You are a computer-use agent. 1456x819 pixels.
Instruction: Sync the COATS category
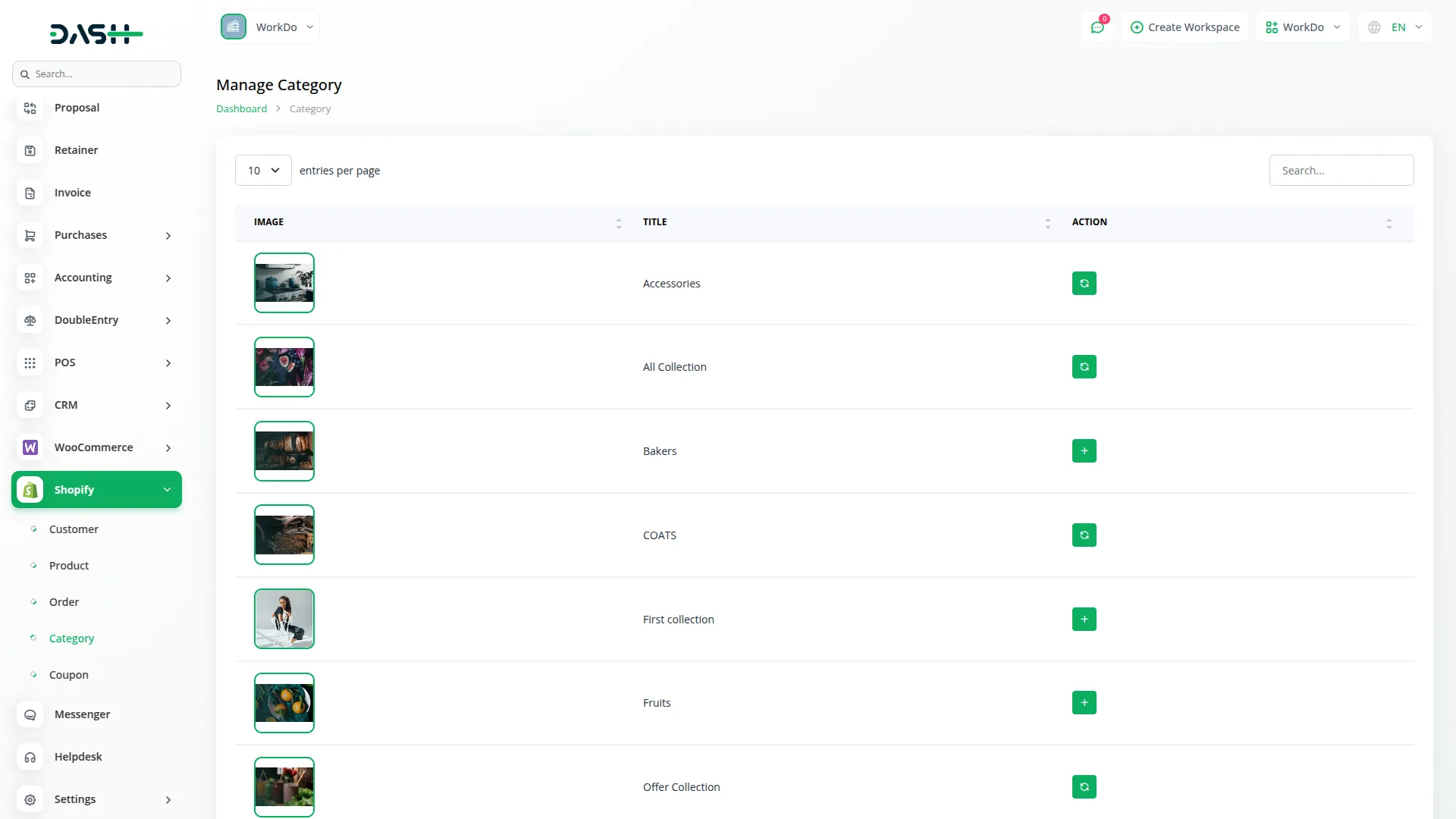[1084, 535]
